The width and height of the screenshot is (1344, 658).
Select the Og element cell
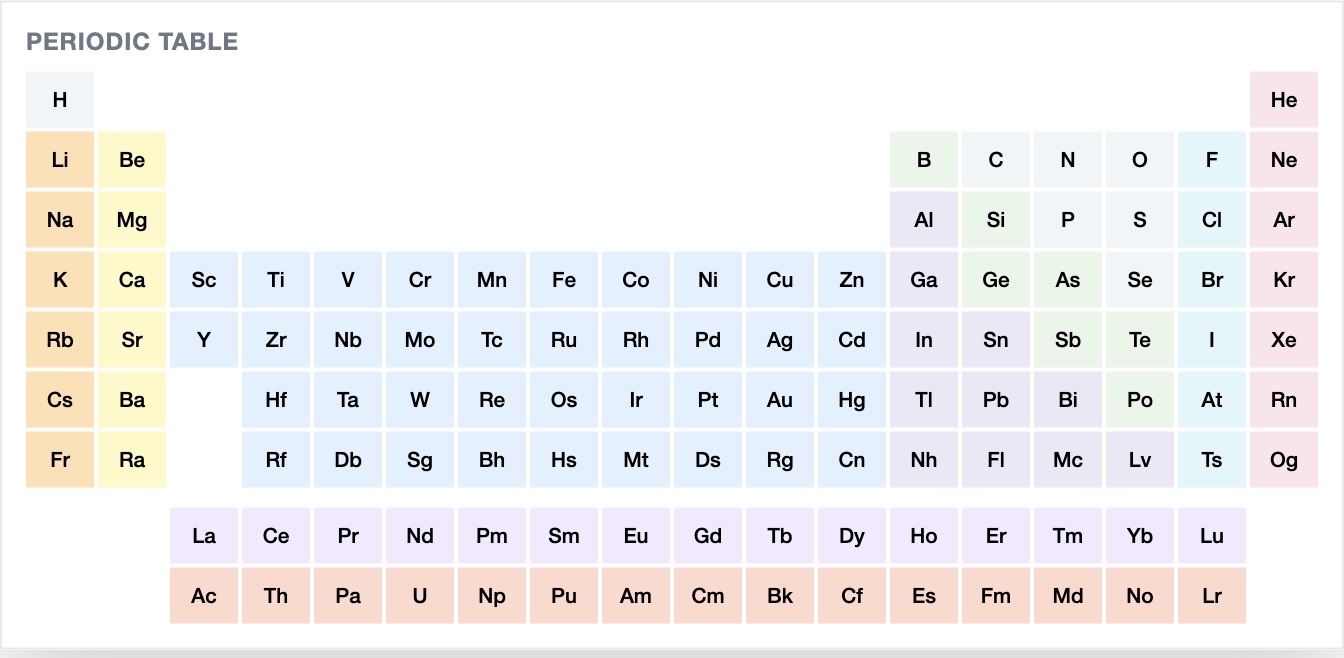point(1284,460)
